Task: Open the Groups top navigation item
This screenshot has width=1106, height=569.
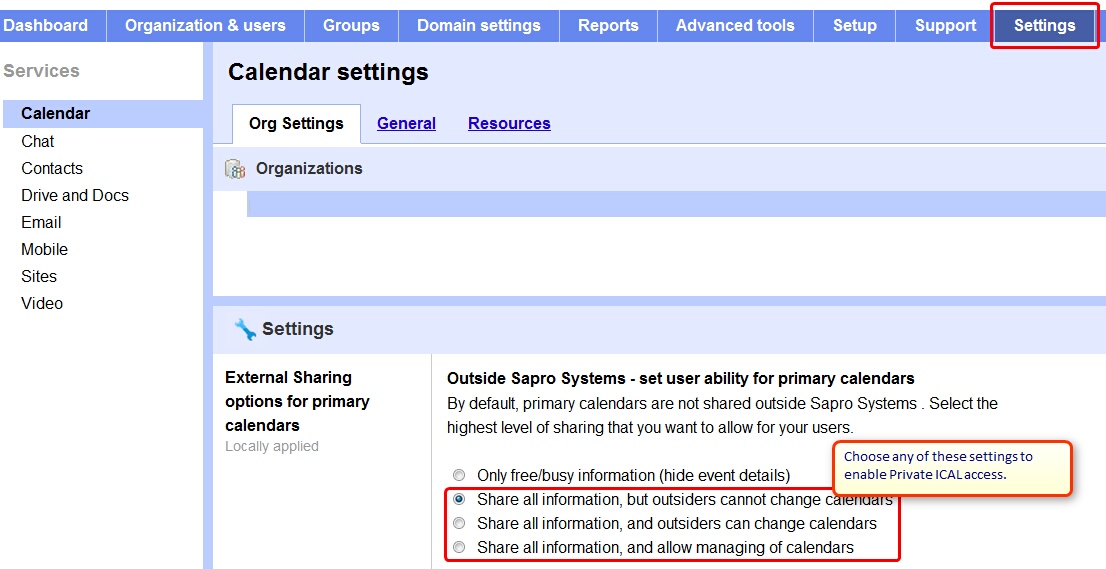Action: (351, 25)
